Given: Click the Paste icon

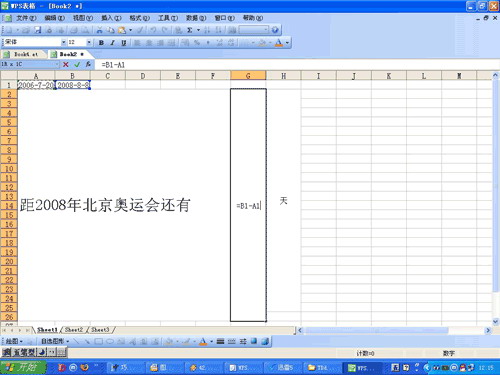Looking at the screenshot, I should 122,30.
